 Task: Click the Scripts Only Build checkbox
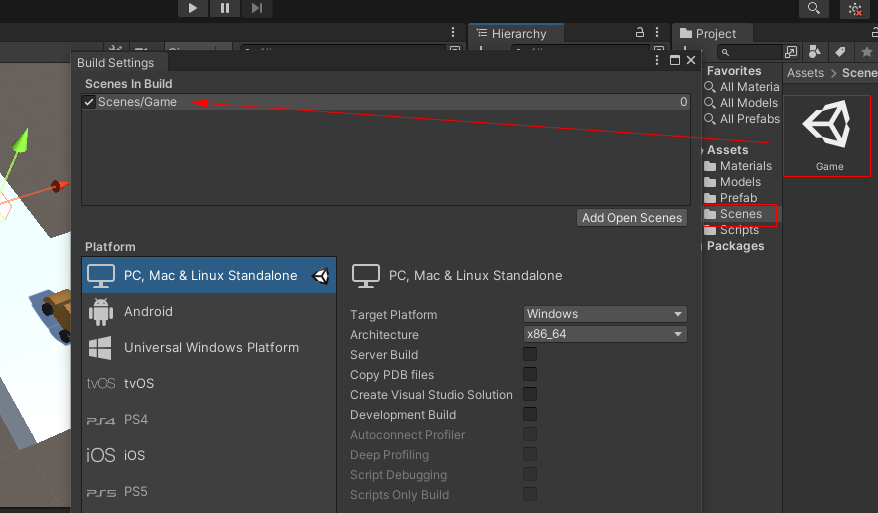[x=530, y=495]
